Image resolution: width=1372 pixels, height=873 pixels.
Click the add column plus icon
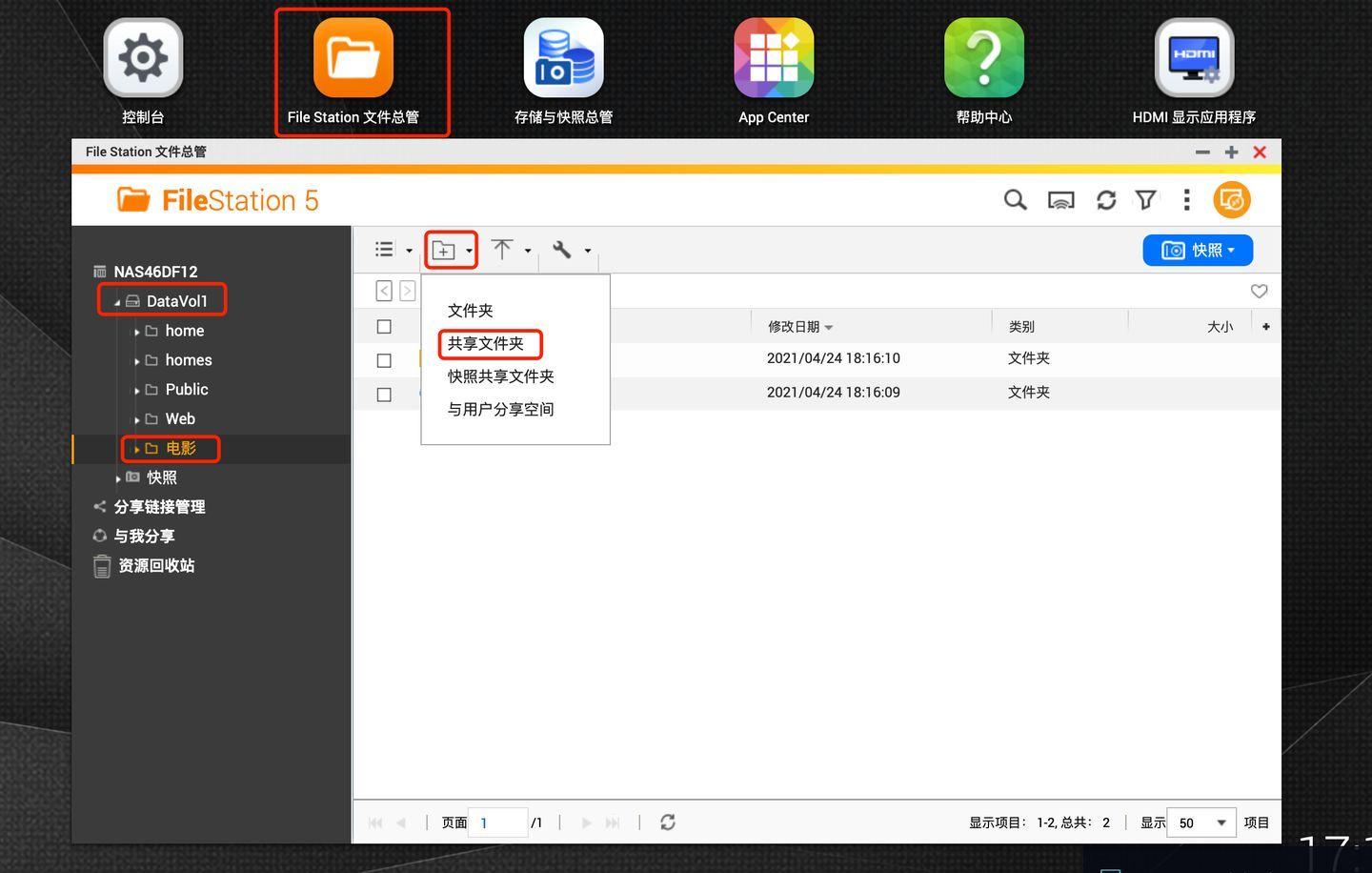(1266, 327)
